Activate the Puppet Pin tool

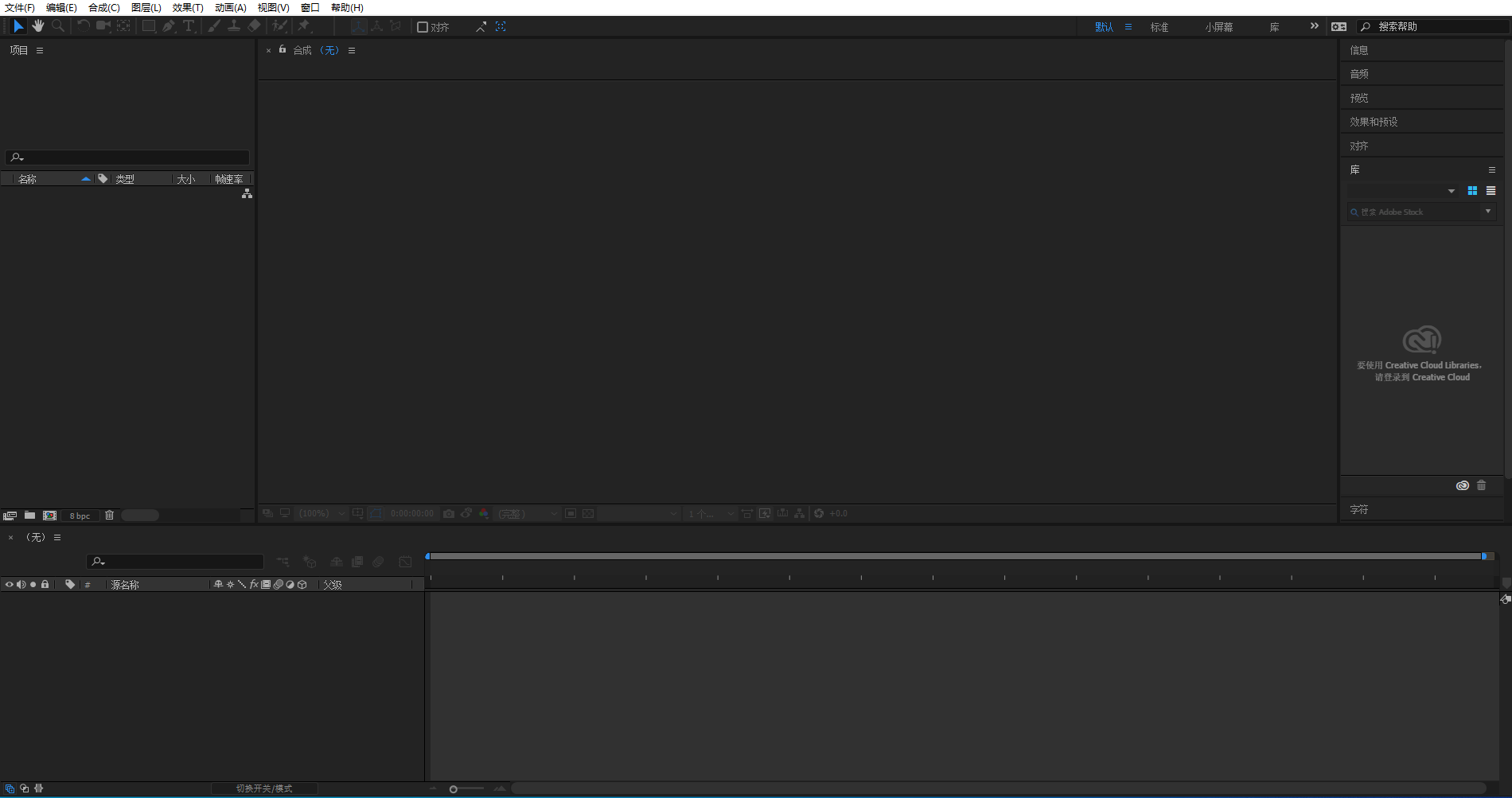coord(303,26)
